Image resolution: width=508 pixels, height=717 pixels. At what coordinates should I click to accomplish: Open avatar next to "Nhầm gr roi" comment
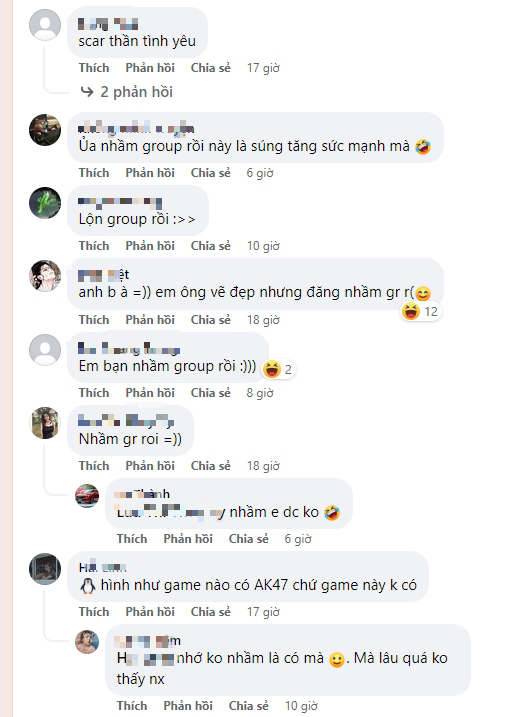[45, 423]
